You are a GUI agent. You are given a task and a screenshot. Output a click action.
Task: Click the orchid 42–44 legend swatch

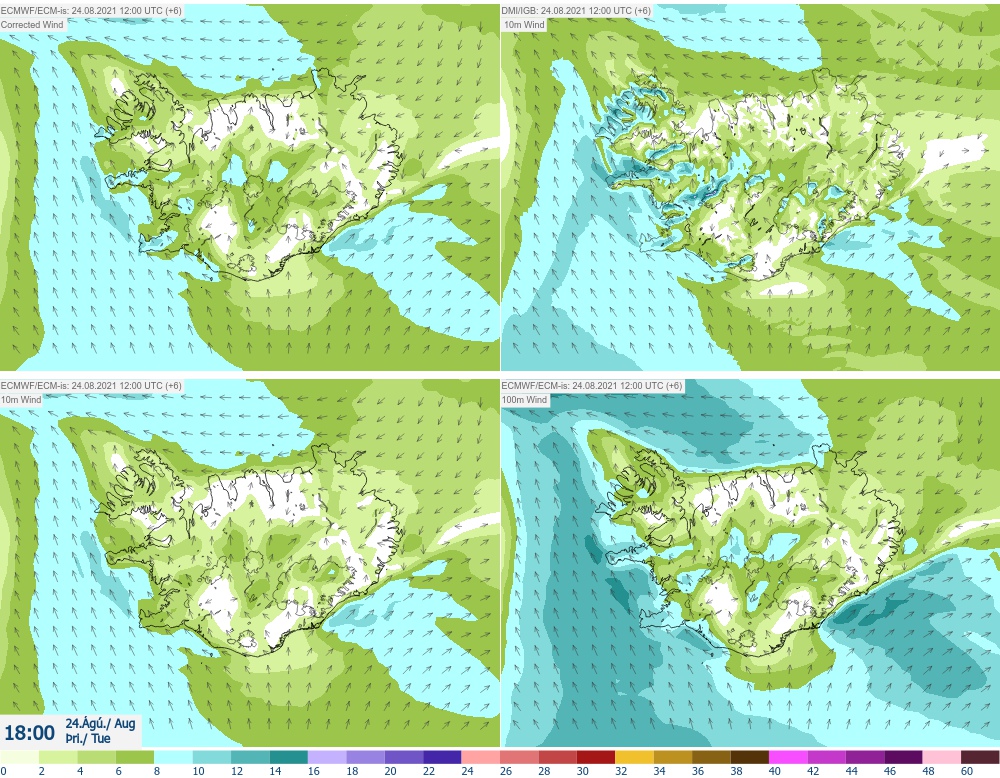(827, 757)
